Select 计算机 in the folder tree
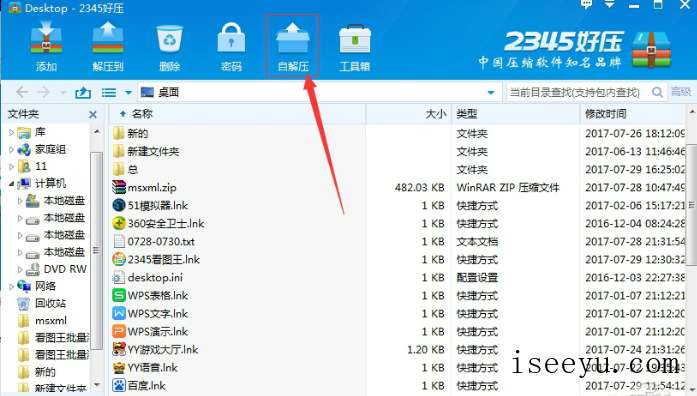The image size is (697, 396). click(x=50, y=184)
